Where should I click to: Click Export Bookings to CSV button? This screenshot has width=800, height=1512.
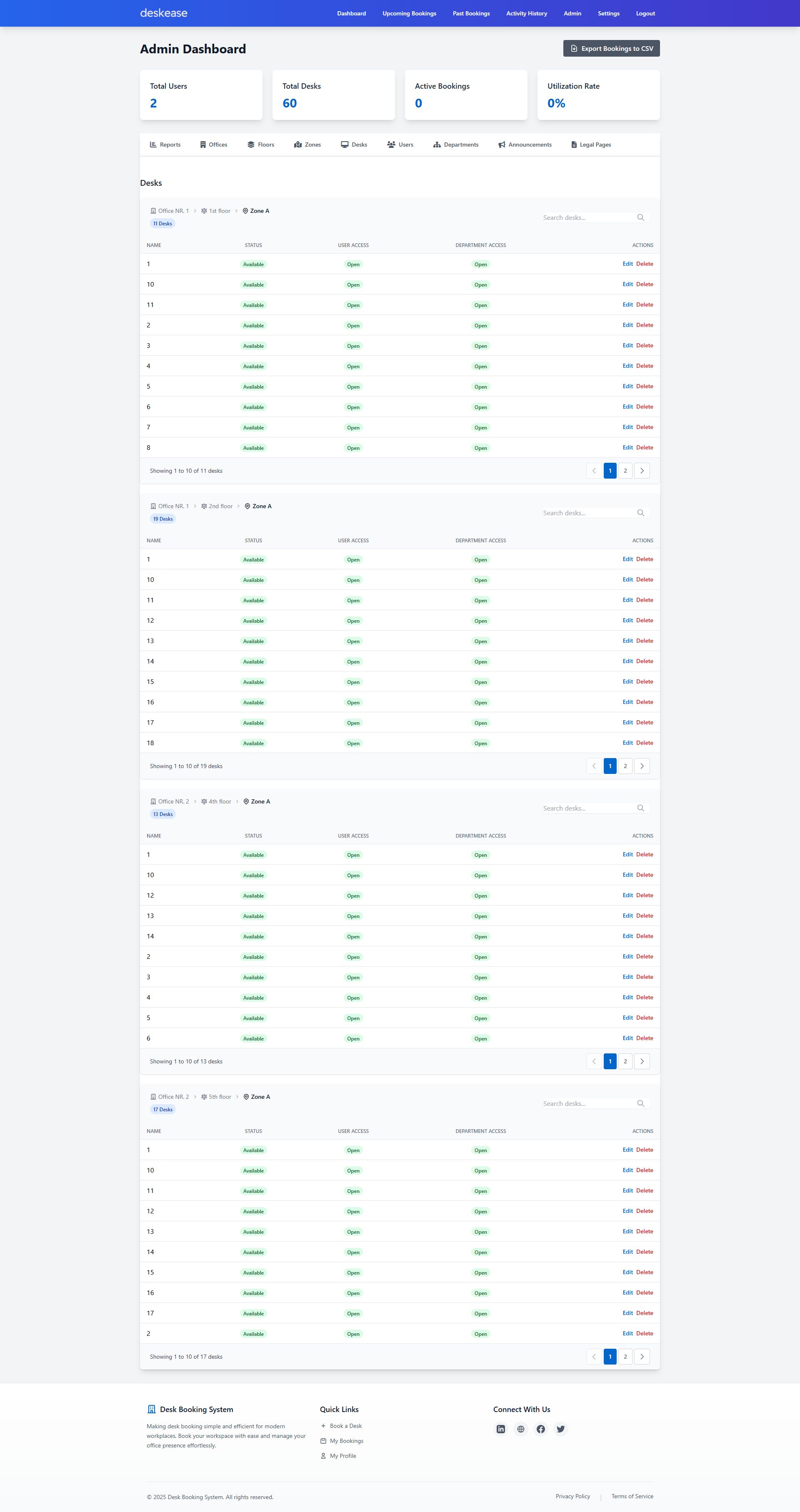pyautogui.click(x=611, y=49)
